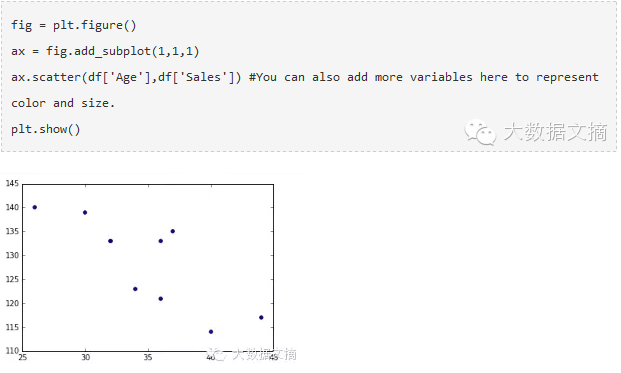
Task: Click the scatter point at age 26, sales 140
Action: [x=35, y=207]
